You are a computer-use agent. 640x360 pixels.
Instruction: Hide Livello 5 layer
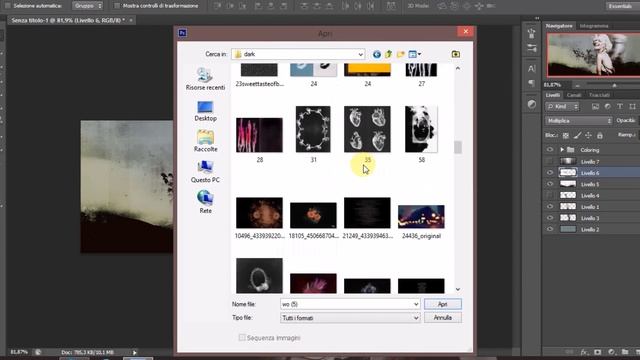click(x=550, y=184)
